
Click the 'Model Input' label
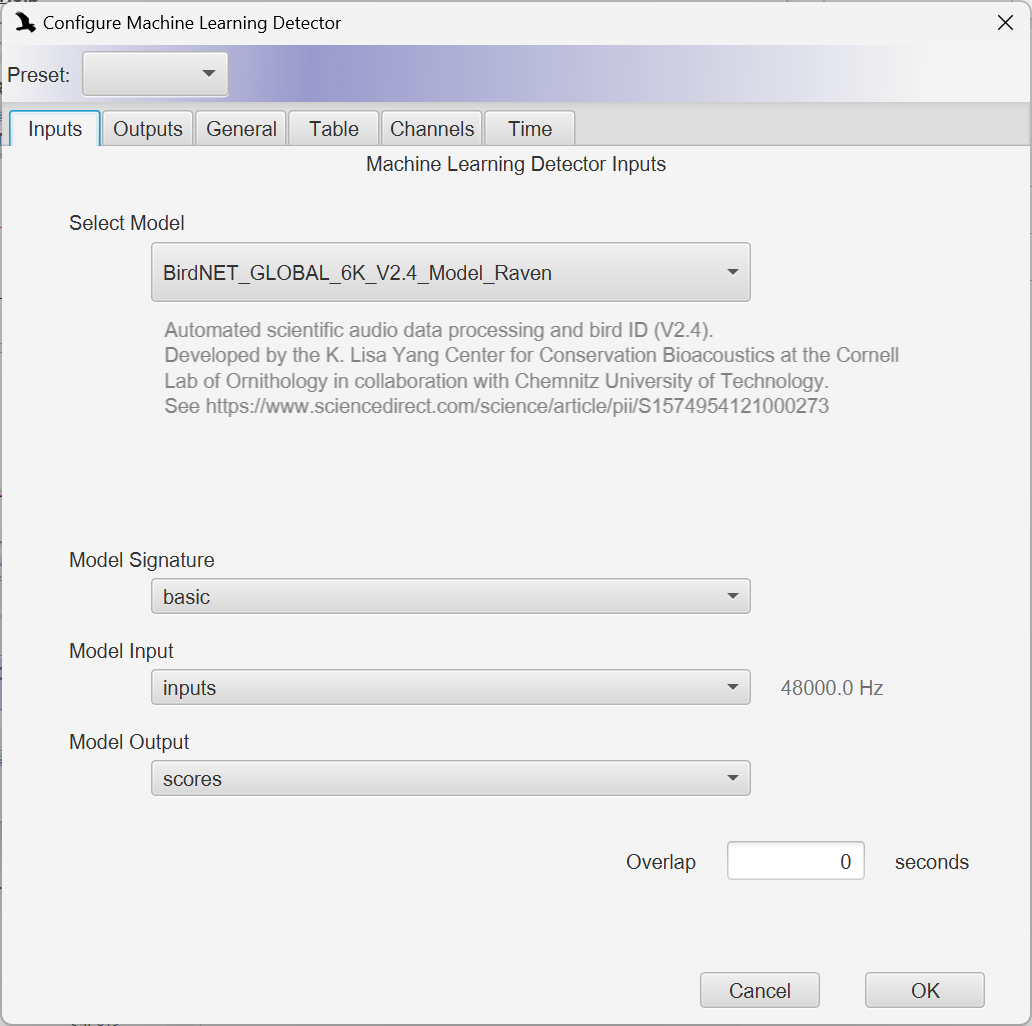pos(121,651)
